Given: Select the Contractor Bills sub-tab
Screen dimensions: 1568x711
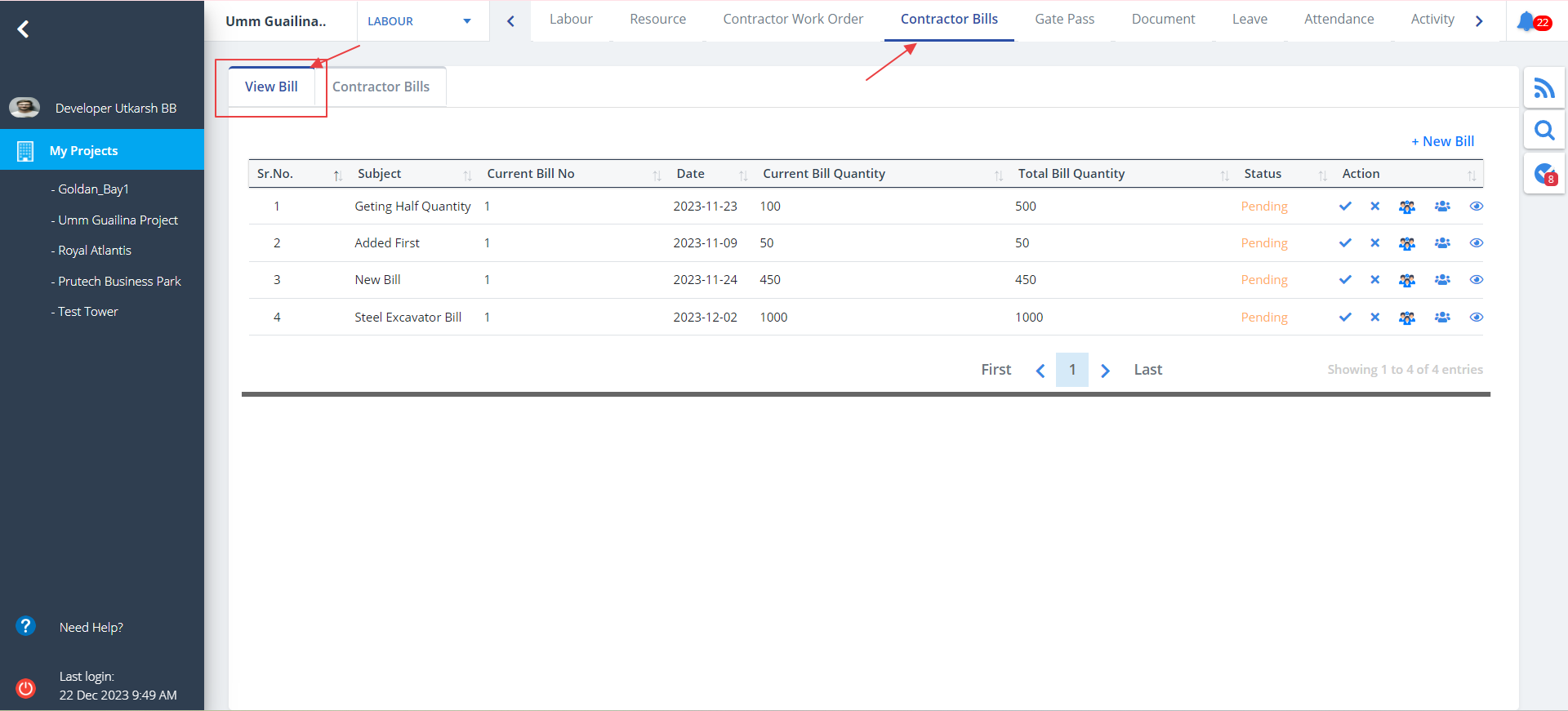Looking at the screenshot, I should (381, 87).
